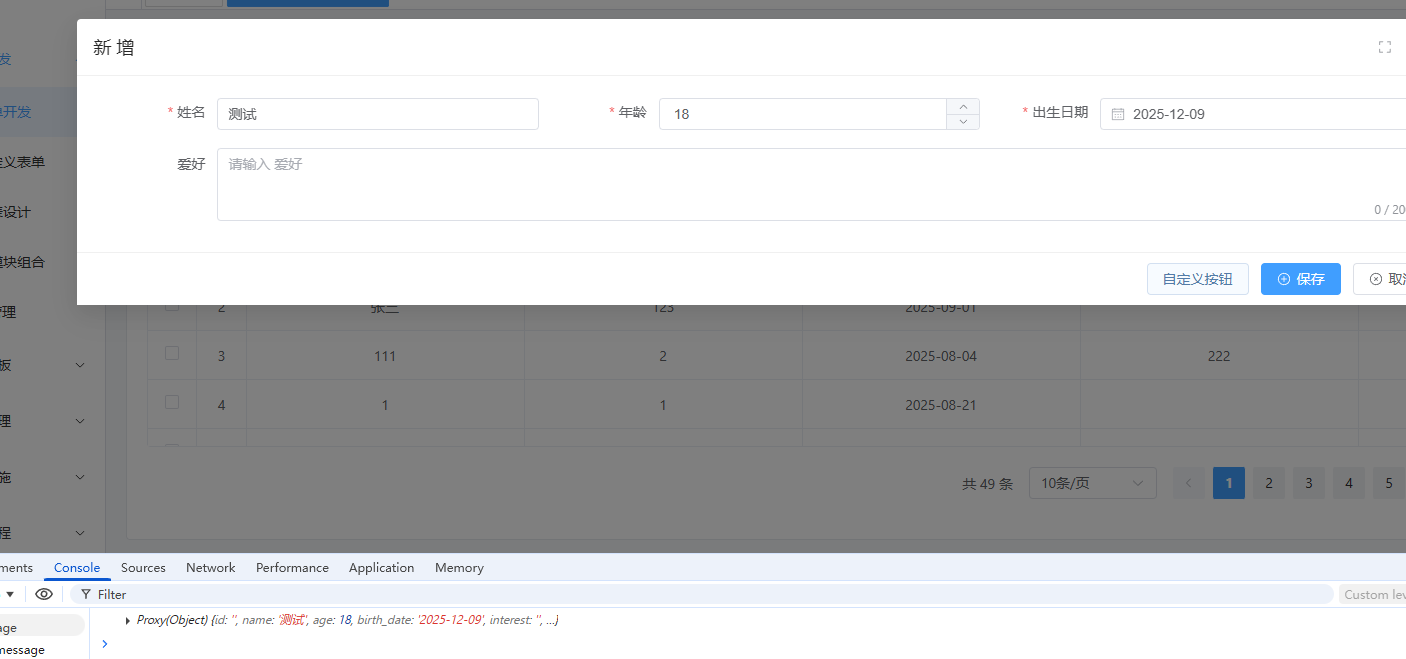Focus the 姓名 input field
The image size is (1406, 659).
point(377,114)
